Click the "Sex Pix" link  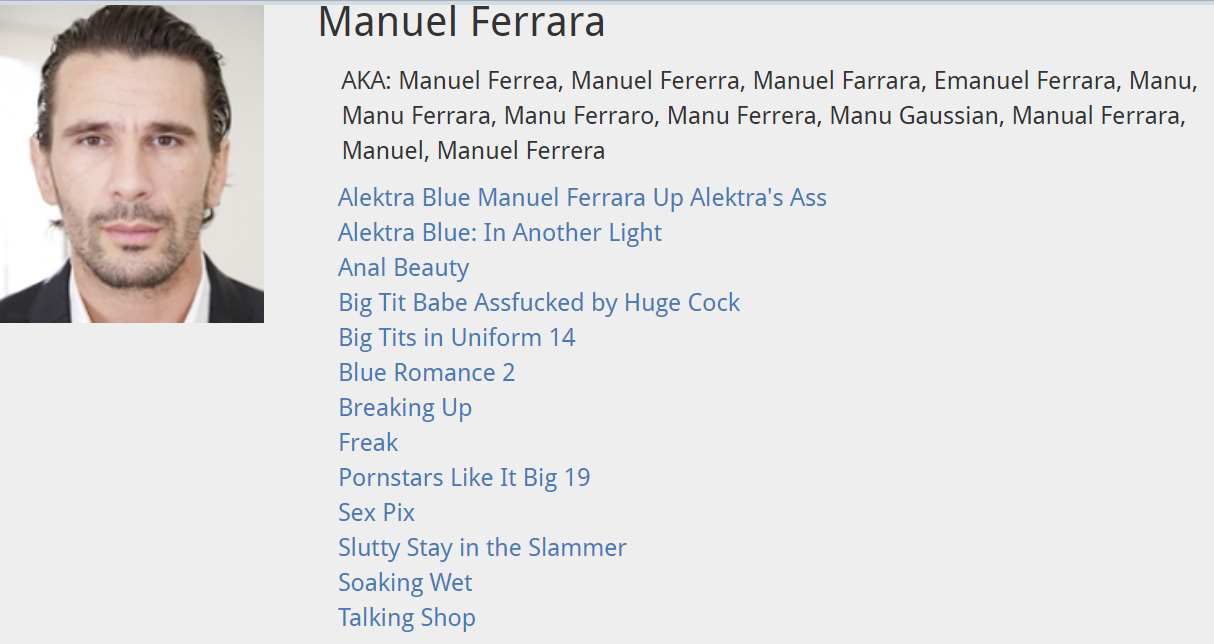pos(376,513)
